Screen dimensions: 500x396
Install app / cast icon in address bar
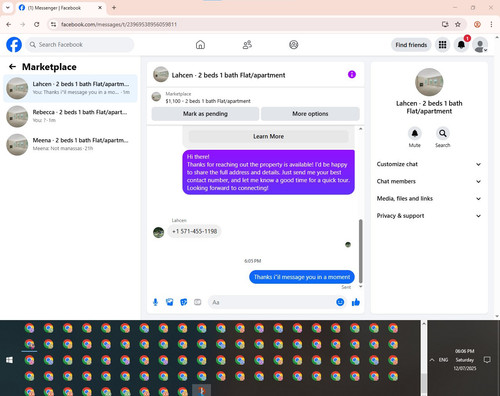[x=445, y=24]
